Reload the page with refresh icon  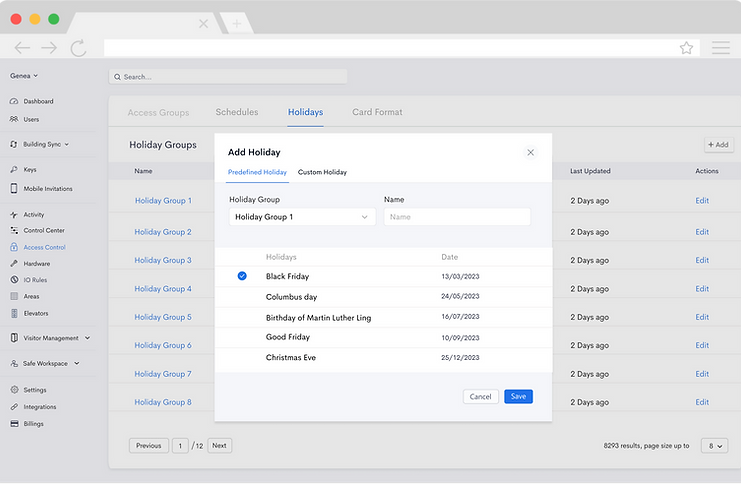(78, 48)
